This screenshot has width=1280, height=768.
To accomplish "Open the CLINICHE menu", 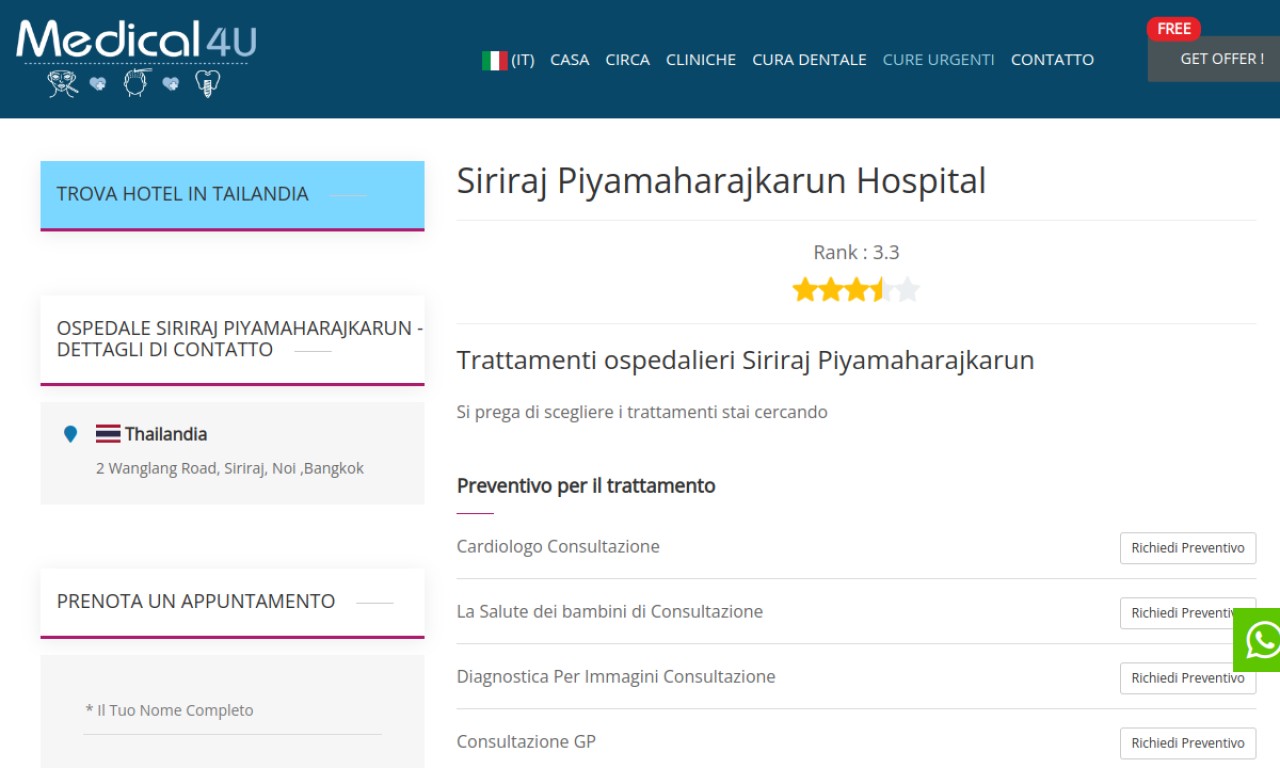I will click(x=700, y=60).
